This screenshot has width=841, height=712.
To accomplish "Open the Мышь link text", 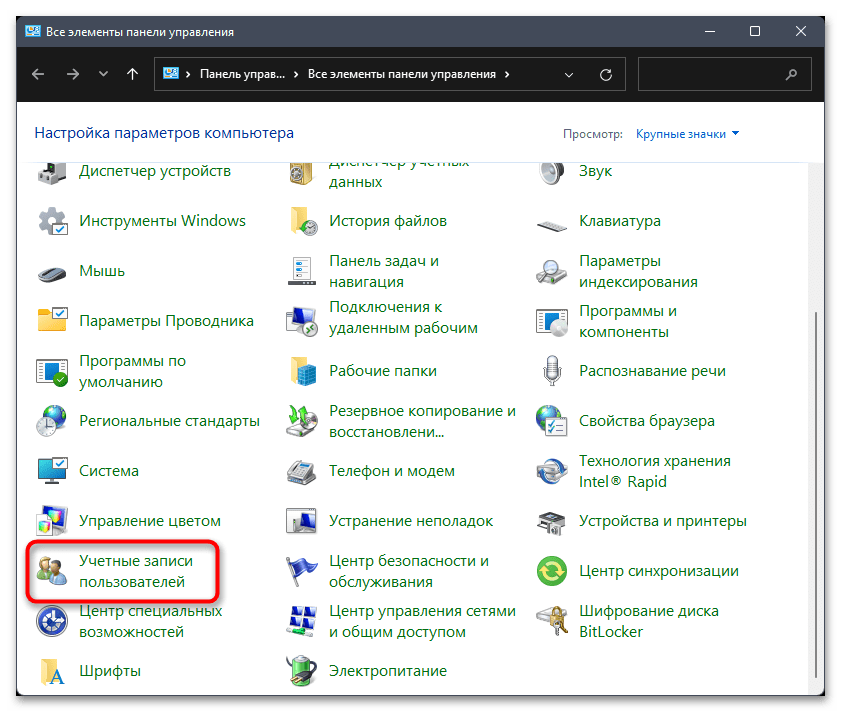I will click(x=102, y=270).
